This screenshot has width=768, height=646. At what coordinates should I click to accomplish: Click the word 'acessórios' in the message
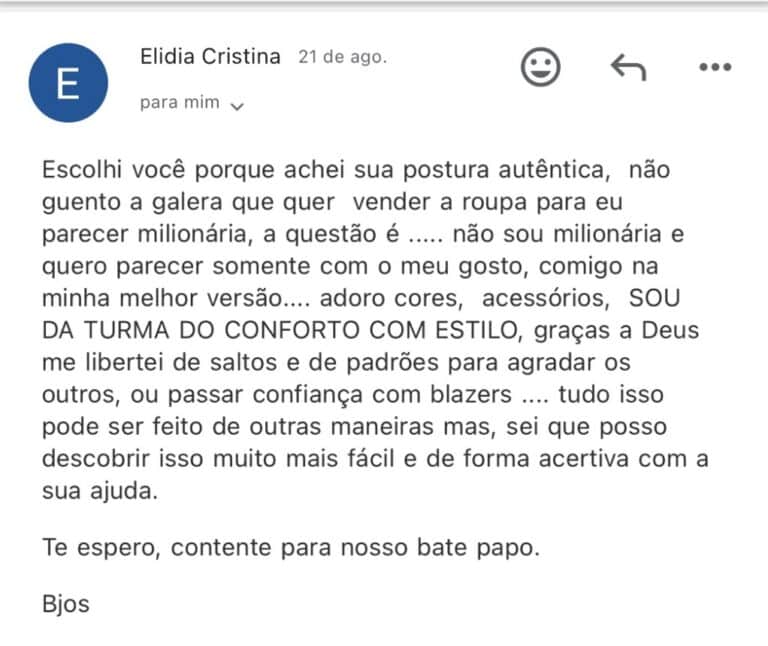(546, 298)
